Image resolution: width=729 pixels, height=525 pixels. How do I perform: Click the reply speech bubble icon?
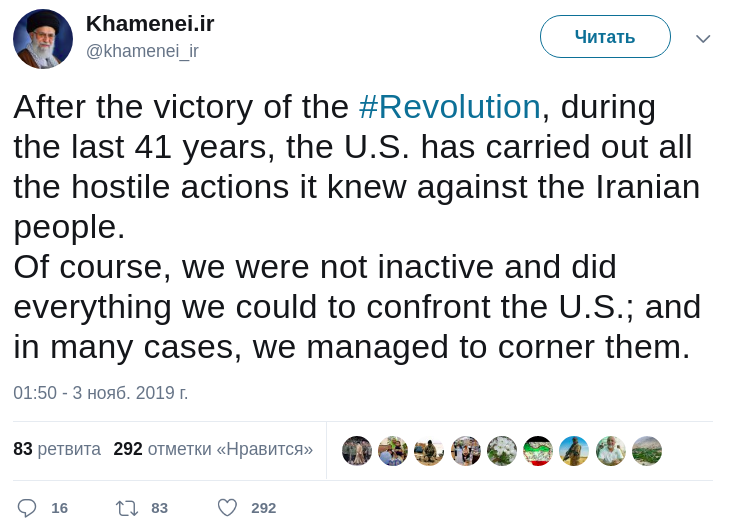click(x=27, y=508)
